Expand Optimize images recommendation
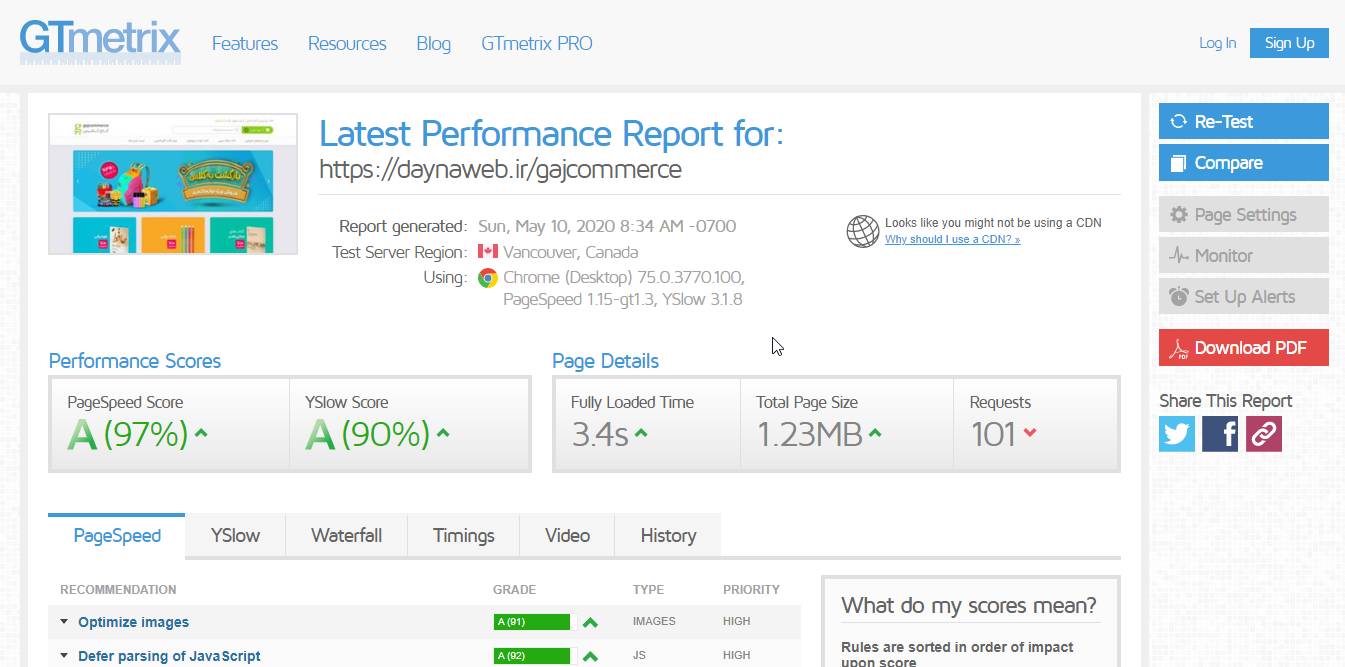Viewport: 1345px width, 667px height. click(133, 622)
